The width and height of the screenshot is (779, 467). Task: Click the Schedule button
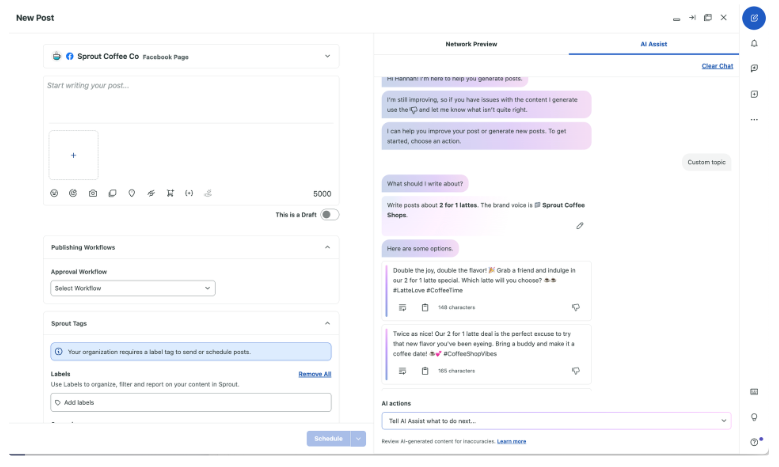pyautogui.click(x=328, y=439)
